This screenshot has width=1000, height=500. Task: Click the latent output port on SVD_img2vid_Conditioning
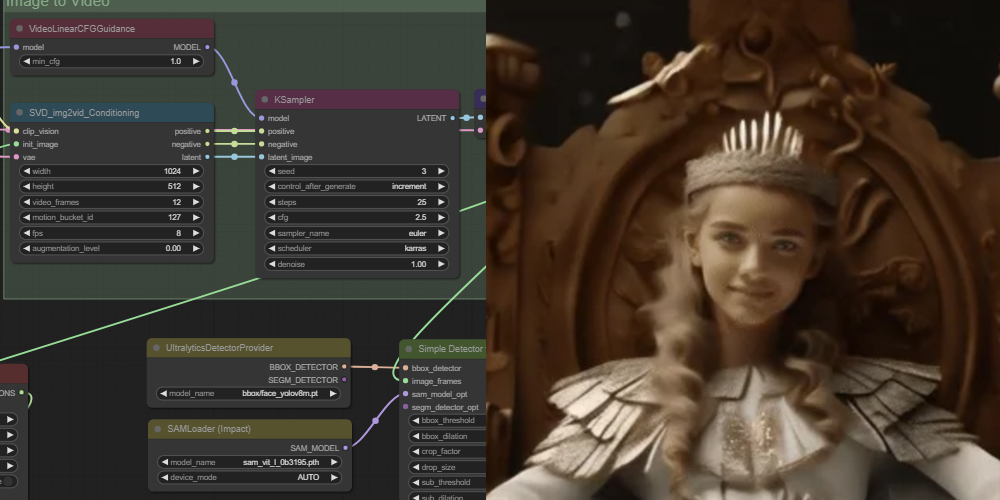(x=207, y=157)
